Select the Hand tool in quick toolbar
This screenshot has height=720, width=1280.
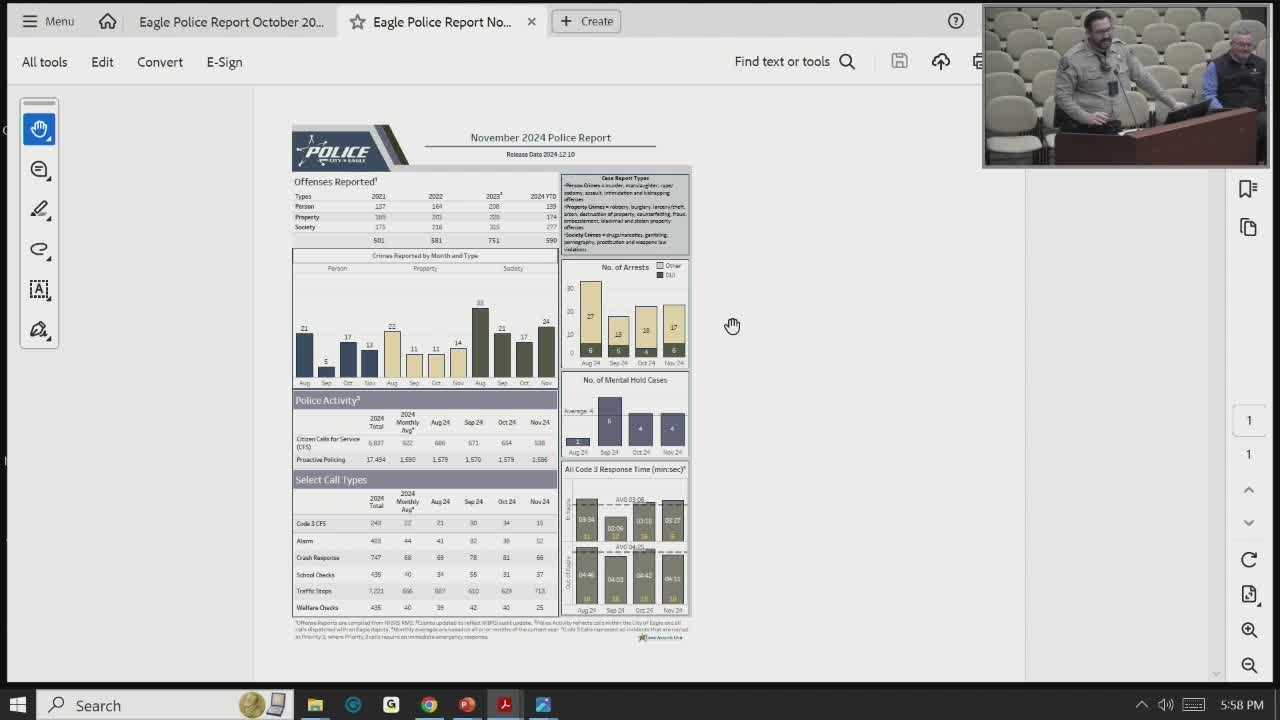[x=39, y=129]
